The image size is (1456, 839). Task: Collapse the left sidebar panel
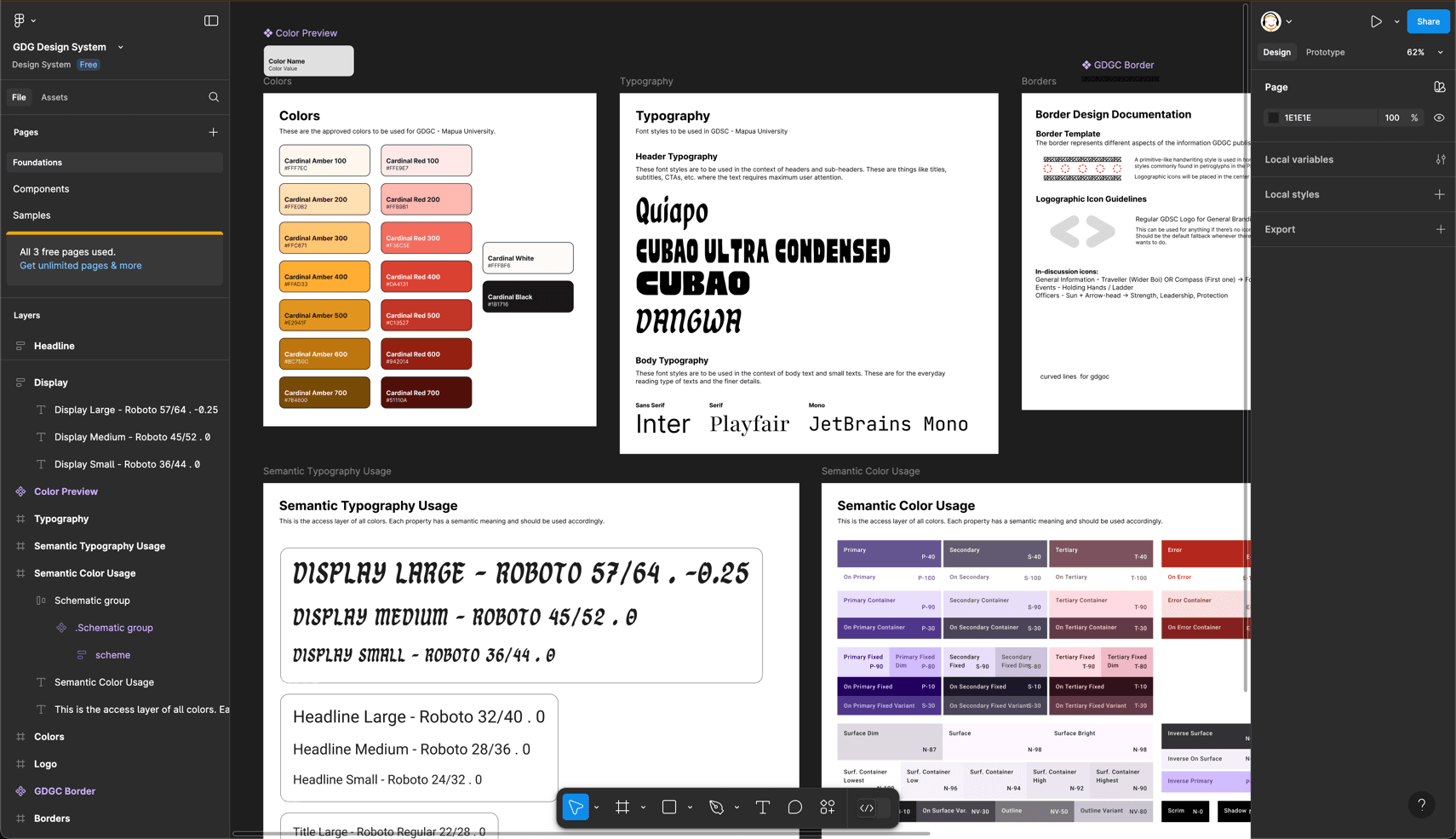pos(210,20)
